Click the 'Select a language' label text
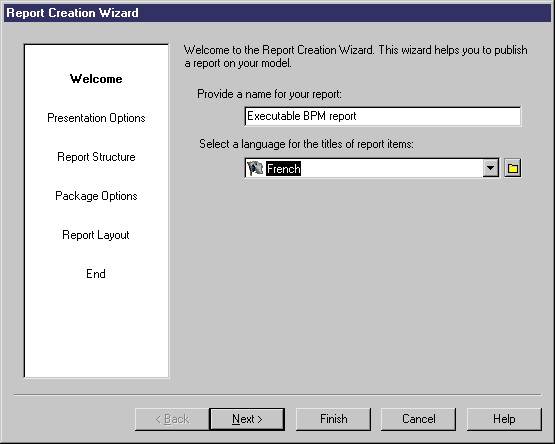 pos(306,144)
